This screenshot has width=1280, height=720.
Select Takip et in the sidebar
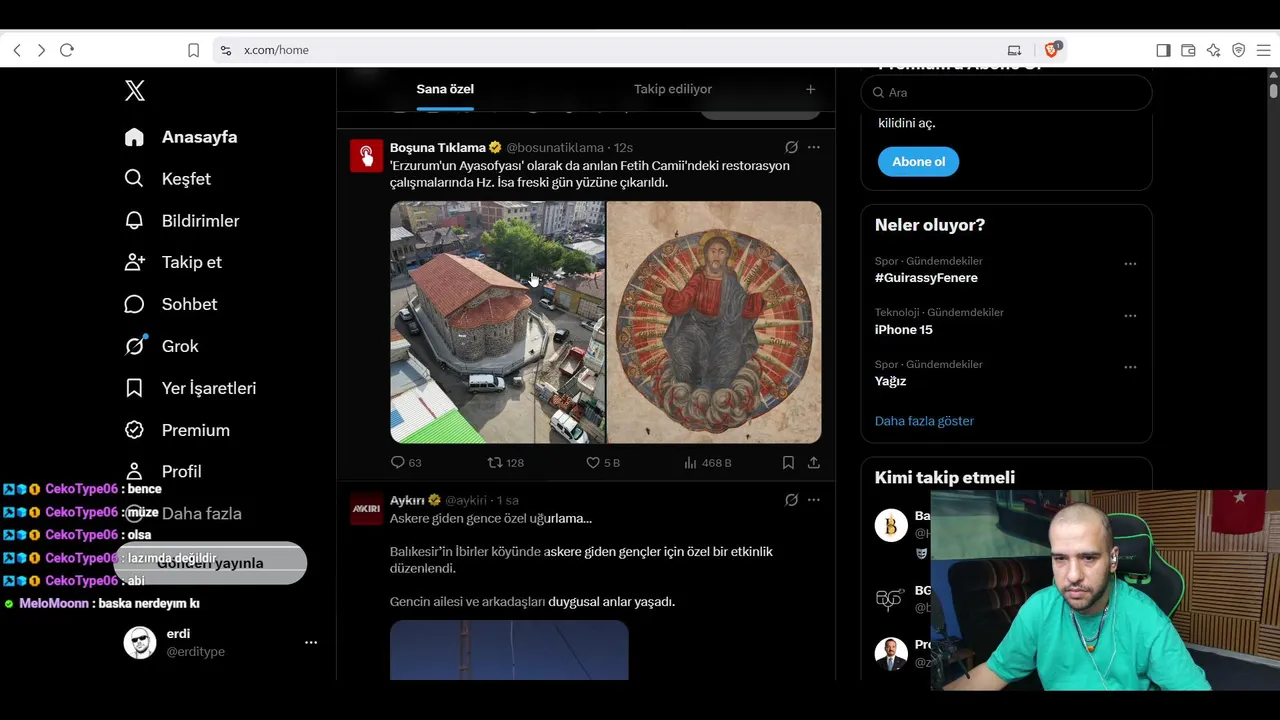pyautogui.click(x=173, y=262)
